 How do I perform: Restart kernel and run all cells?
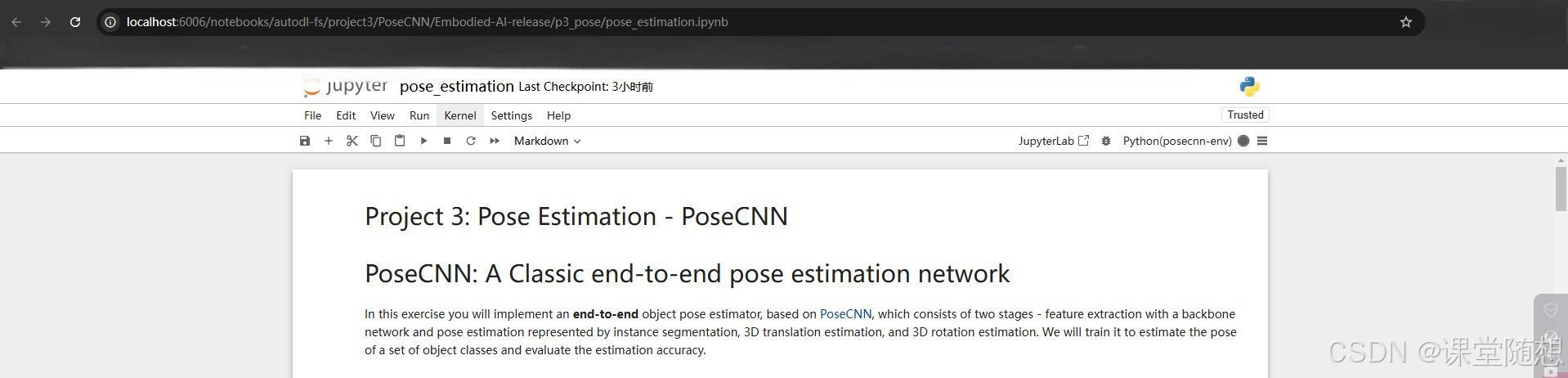point(495,141)
